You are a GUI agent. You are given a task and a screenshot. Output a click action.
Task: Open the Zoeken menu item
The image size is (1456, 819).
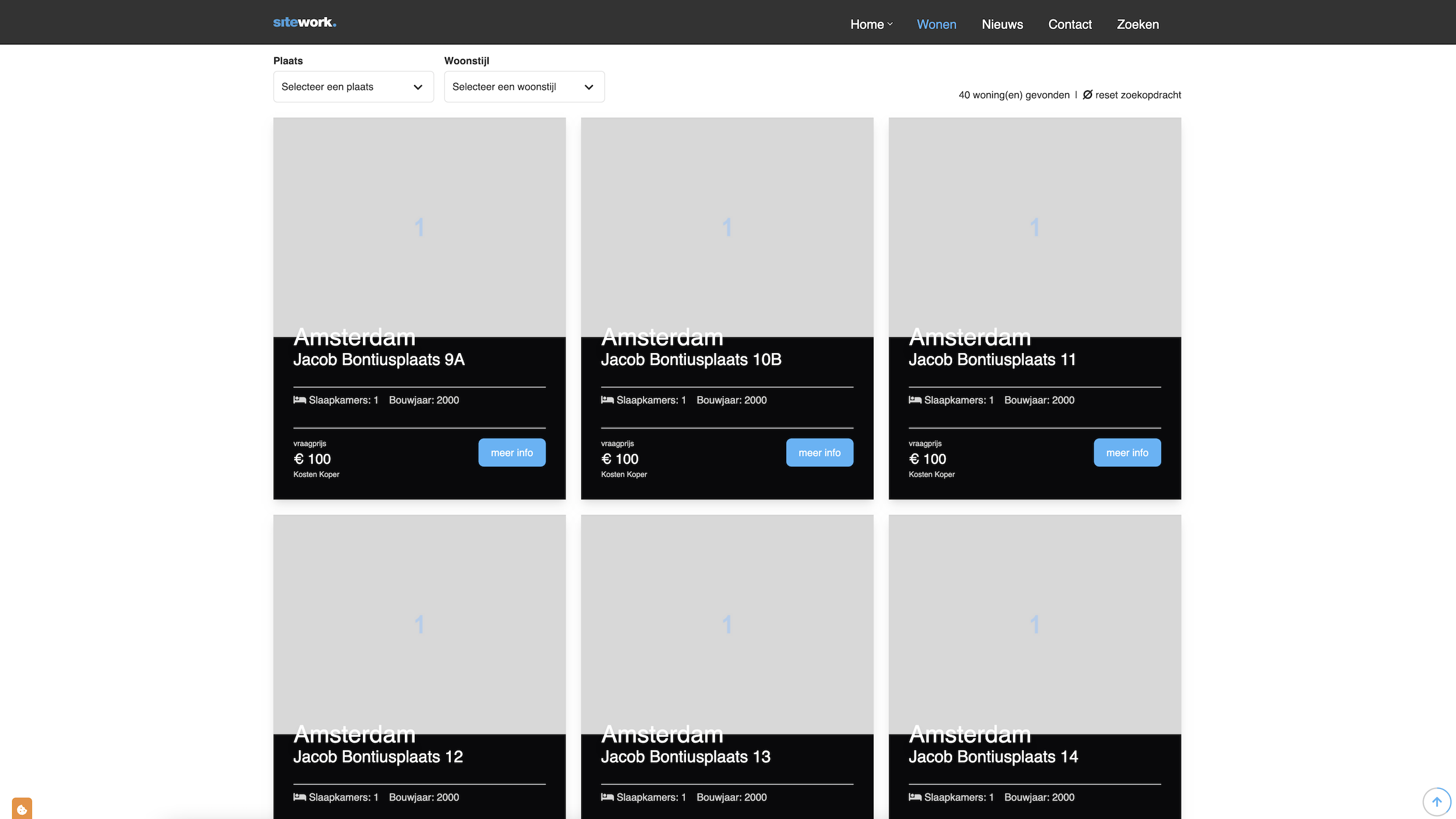tap(1137, 24)
